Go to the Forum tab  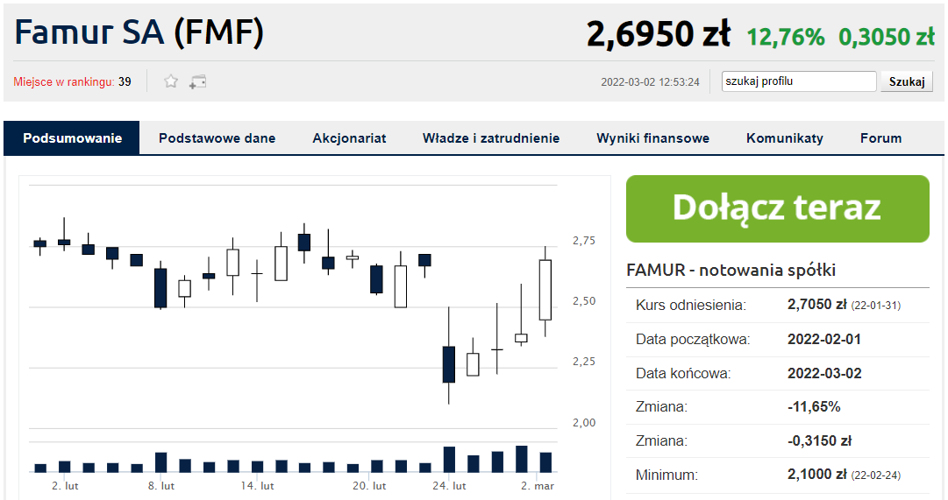881,138
